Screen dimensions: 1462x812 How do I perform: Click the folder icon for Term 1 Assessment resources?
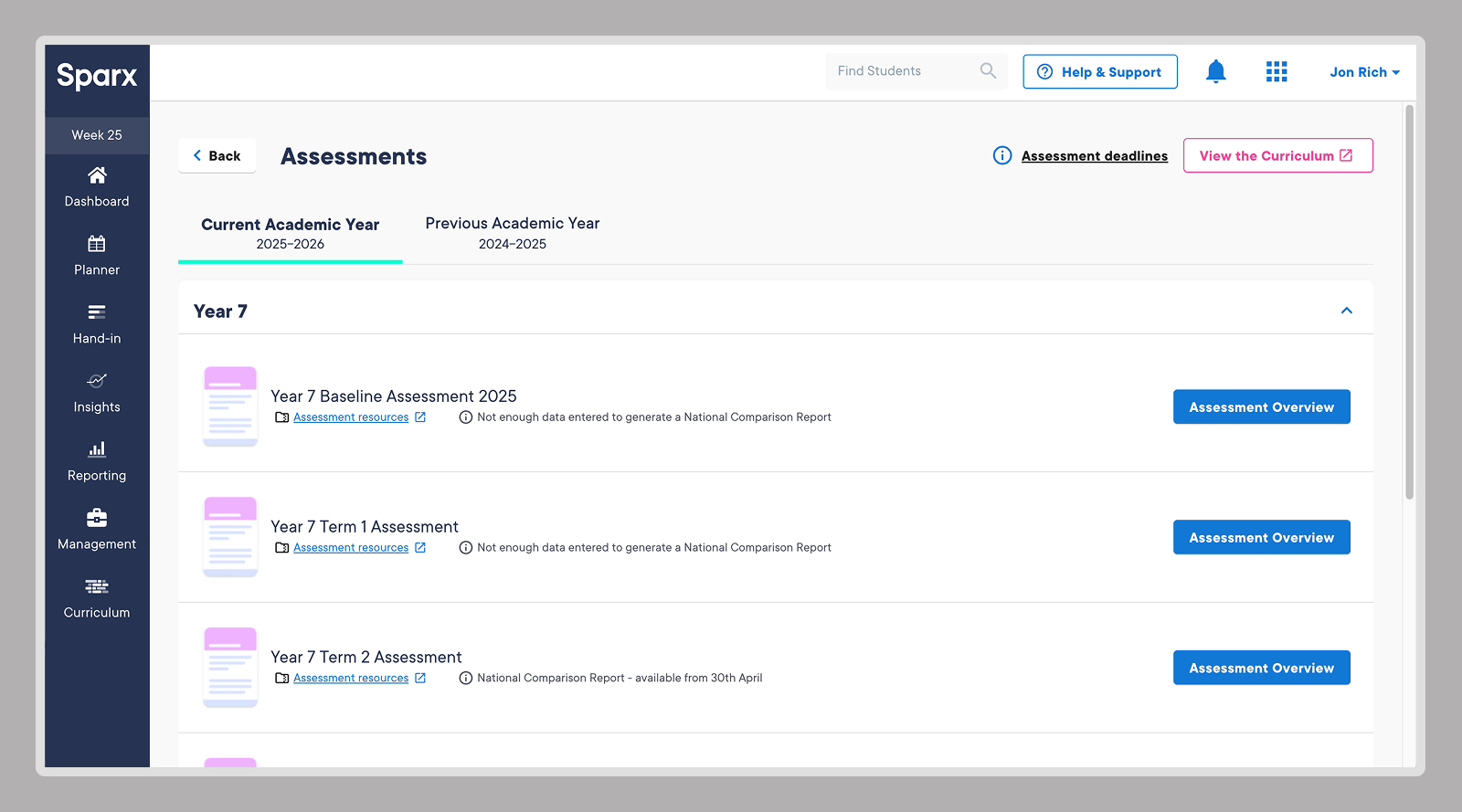282,548
